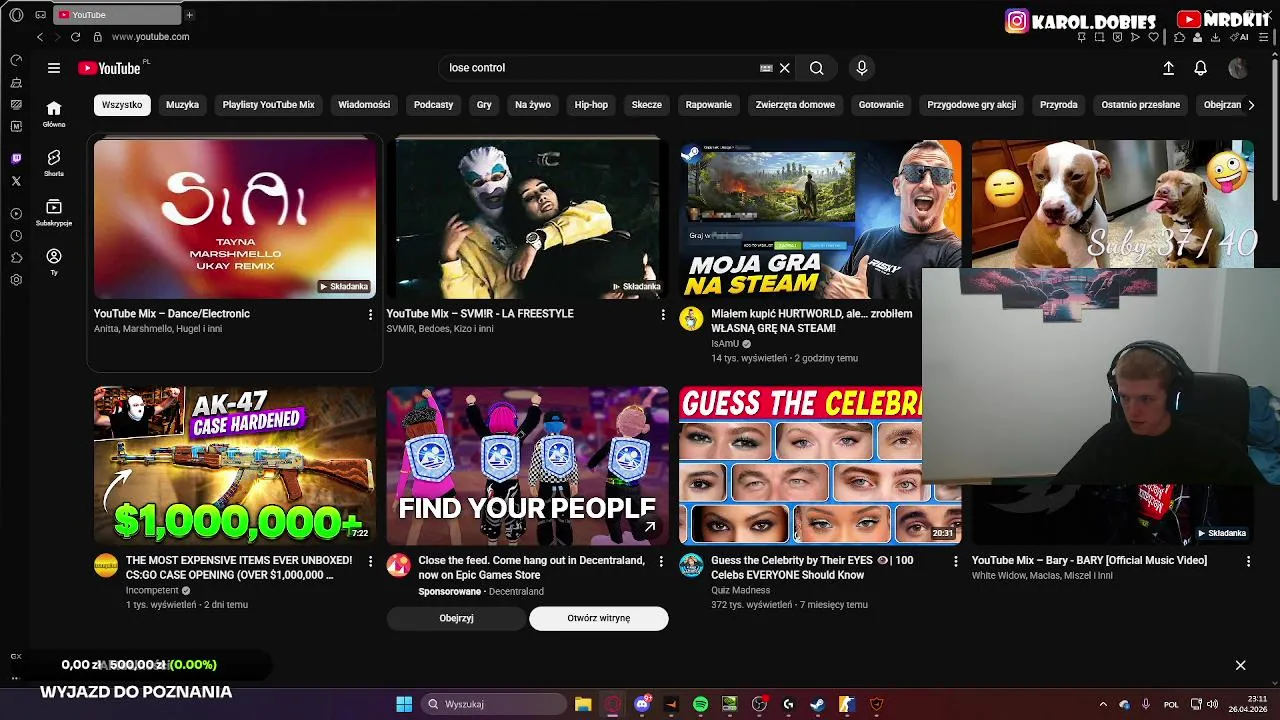Viewport: 1280px width, 720px height.
Task: Open Windows Start menu
Action: point(404,704)
